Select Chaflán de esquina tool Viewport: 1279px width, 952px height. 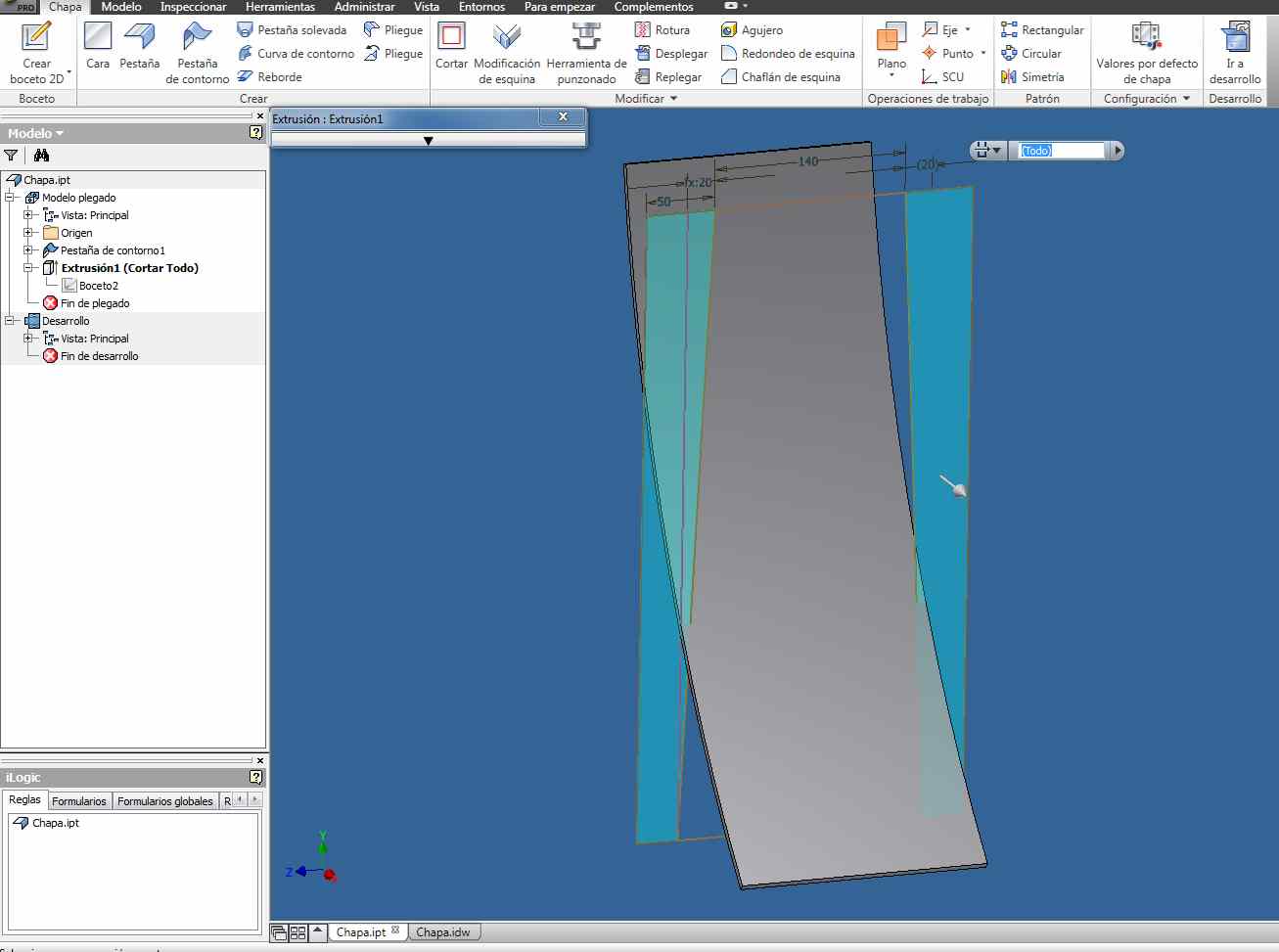click(781, 77)
